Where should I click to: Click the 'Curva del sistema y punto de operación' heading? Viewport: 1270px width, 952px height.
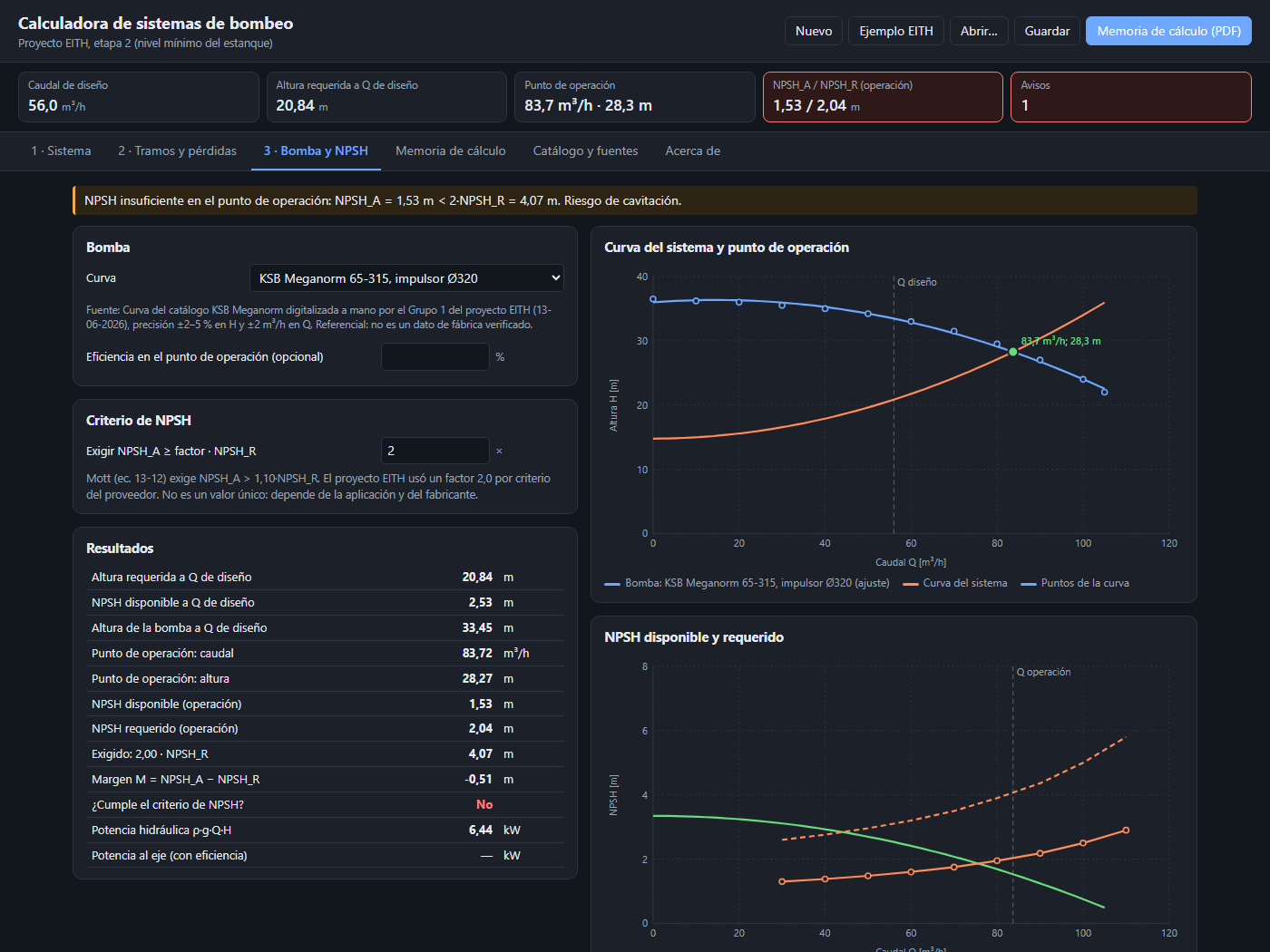(x=727, y=248)
